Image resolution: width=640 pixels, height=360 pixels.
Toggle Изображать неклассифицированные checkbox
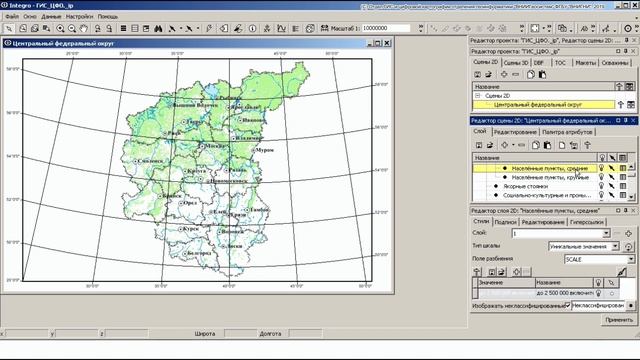(x=567, y=305)
